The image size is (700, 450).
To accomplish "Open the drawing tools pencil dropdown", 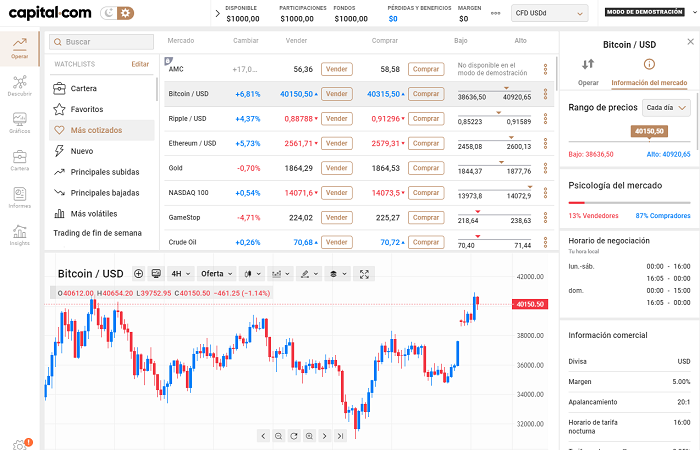I will [309, 274].
